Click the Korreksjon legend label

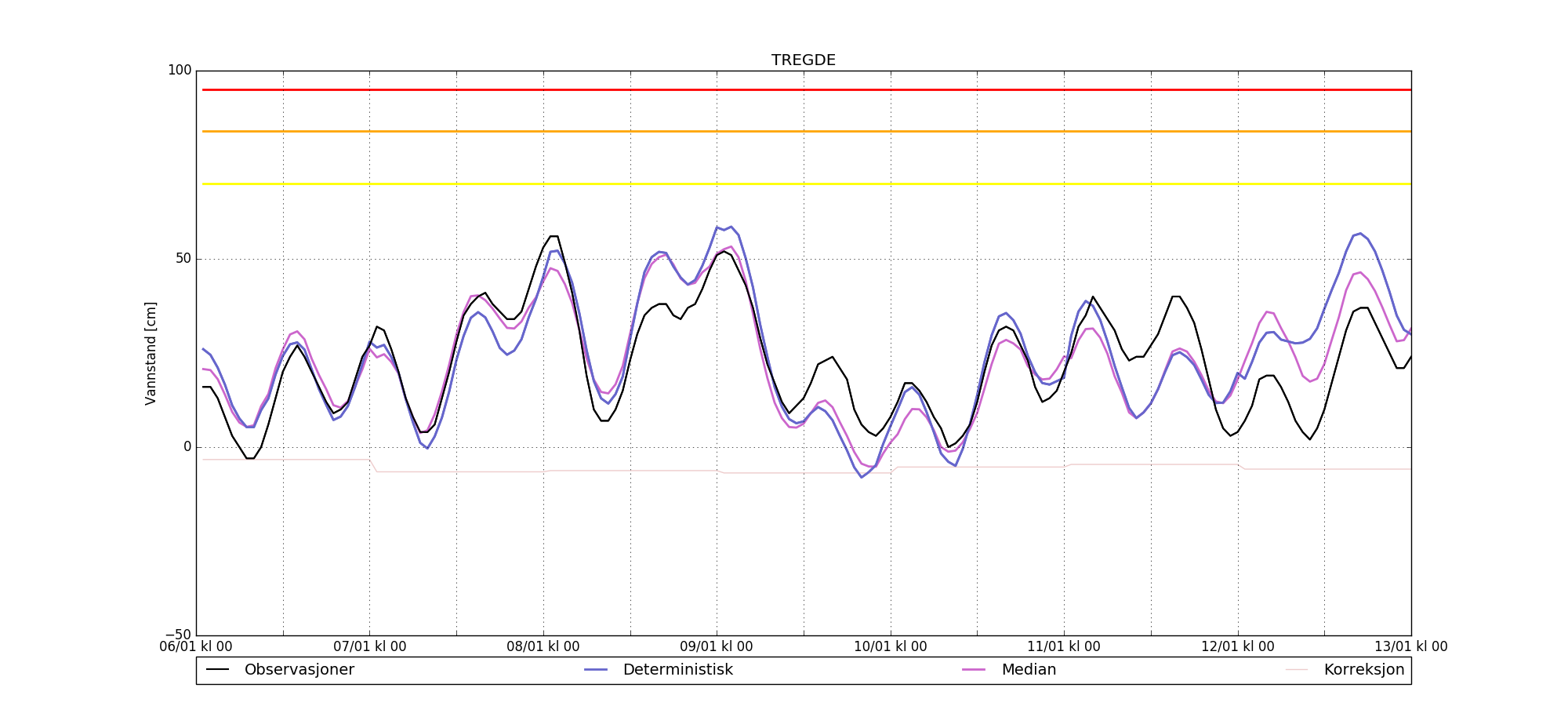click(x=1363, y=670)
